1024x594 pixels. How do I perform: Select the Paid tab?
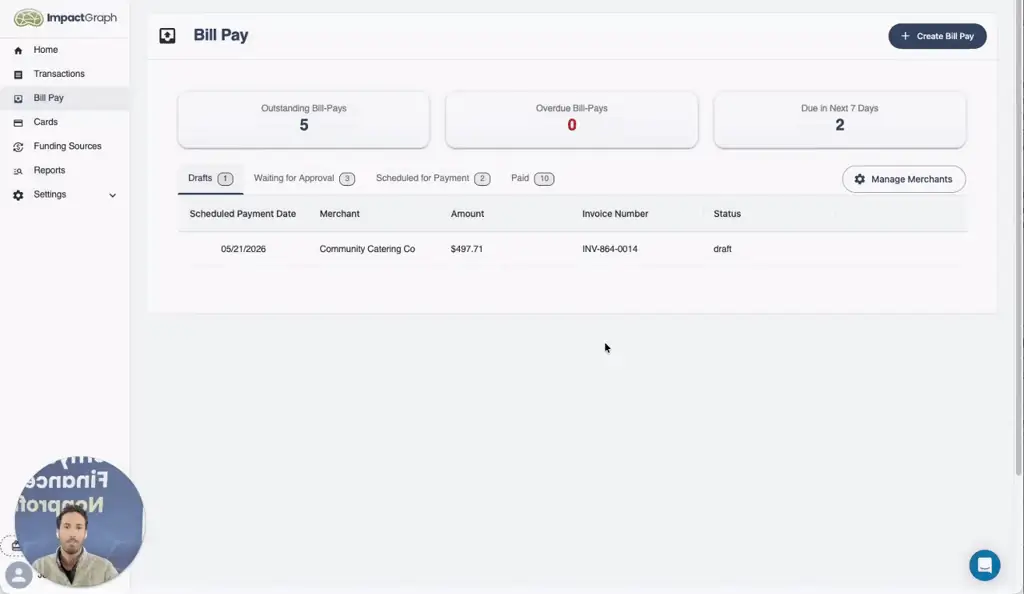coord(532,178)
